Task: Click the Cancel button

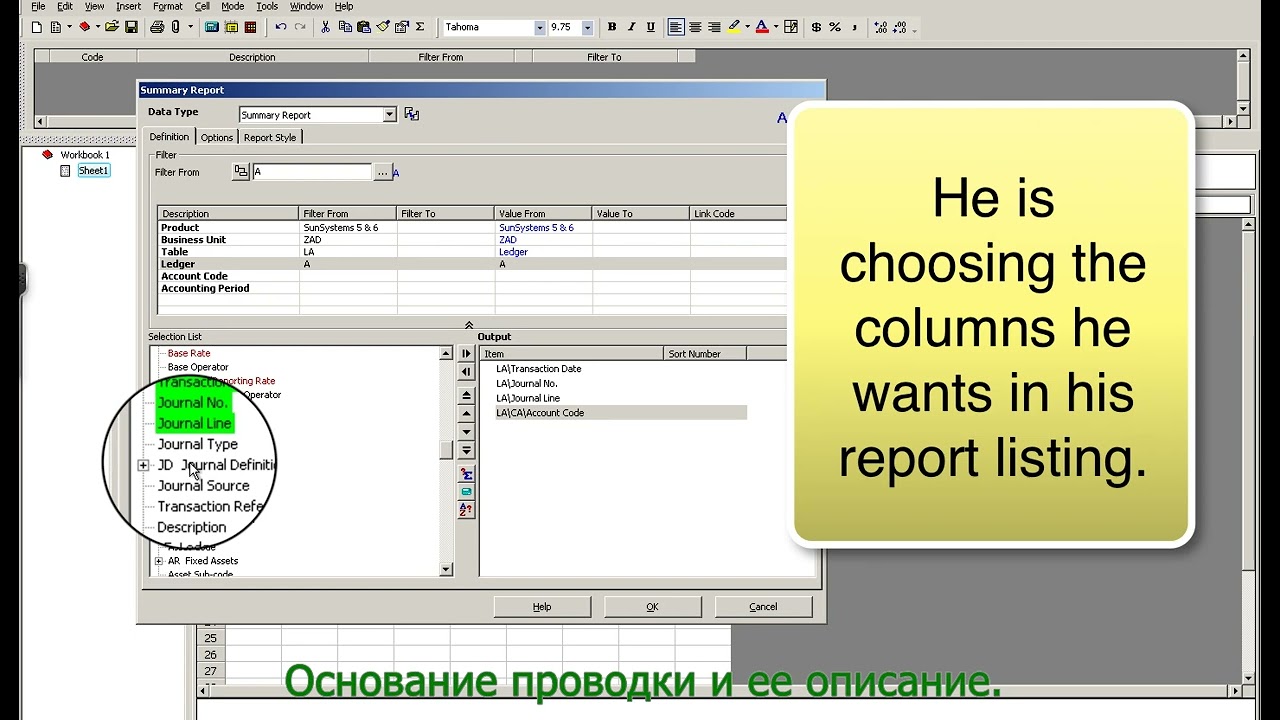Action: point(763,607)
